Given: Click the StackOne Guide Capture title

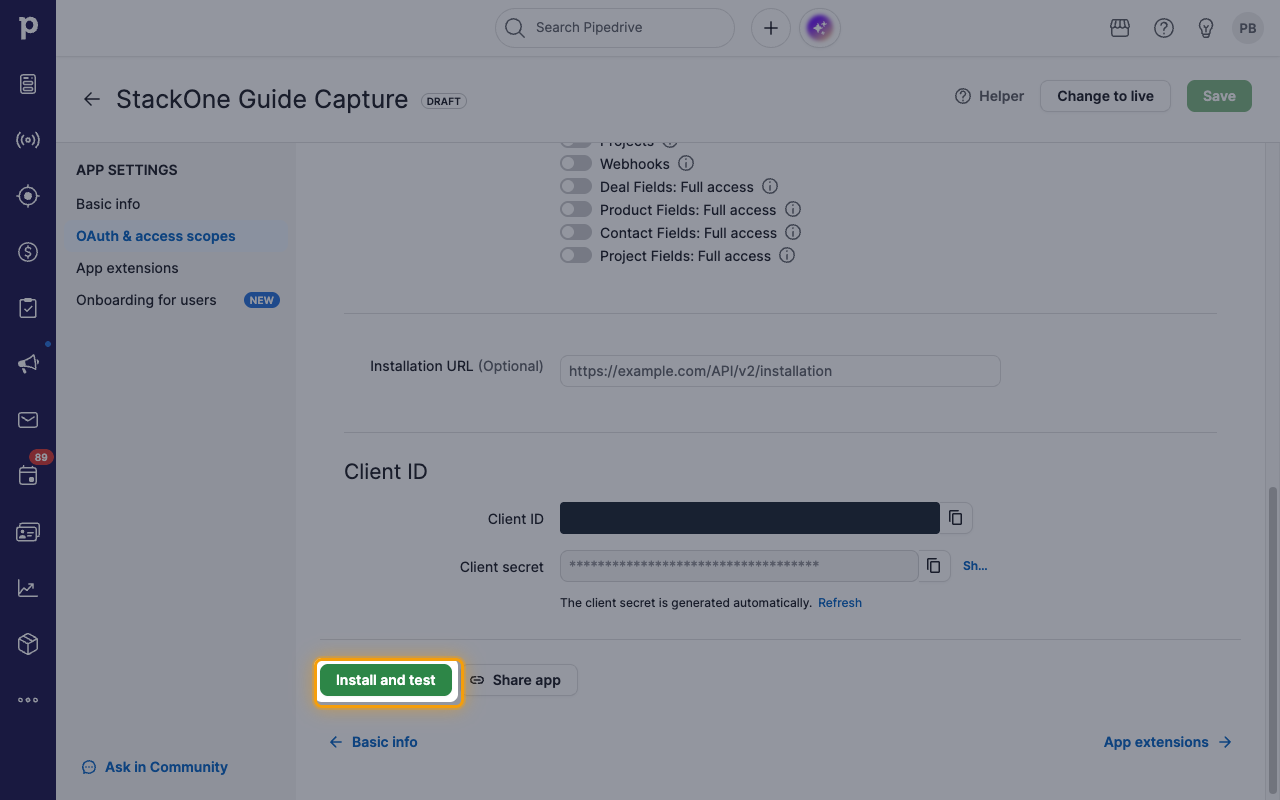Looking at the screenshot, I should (x=262, y=99).
